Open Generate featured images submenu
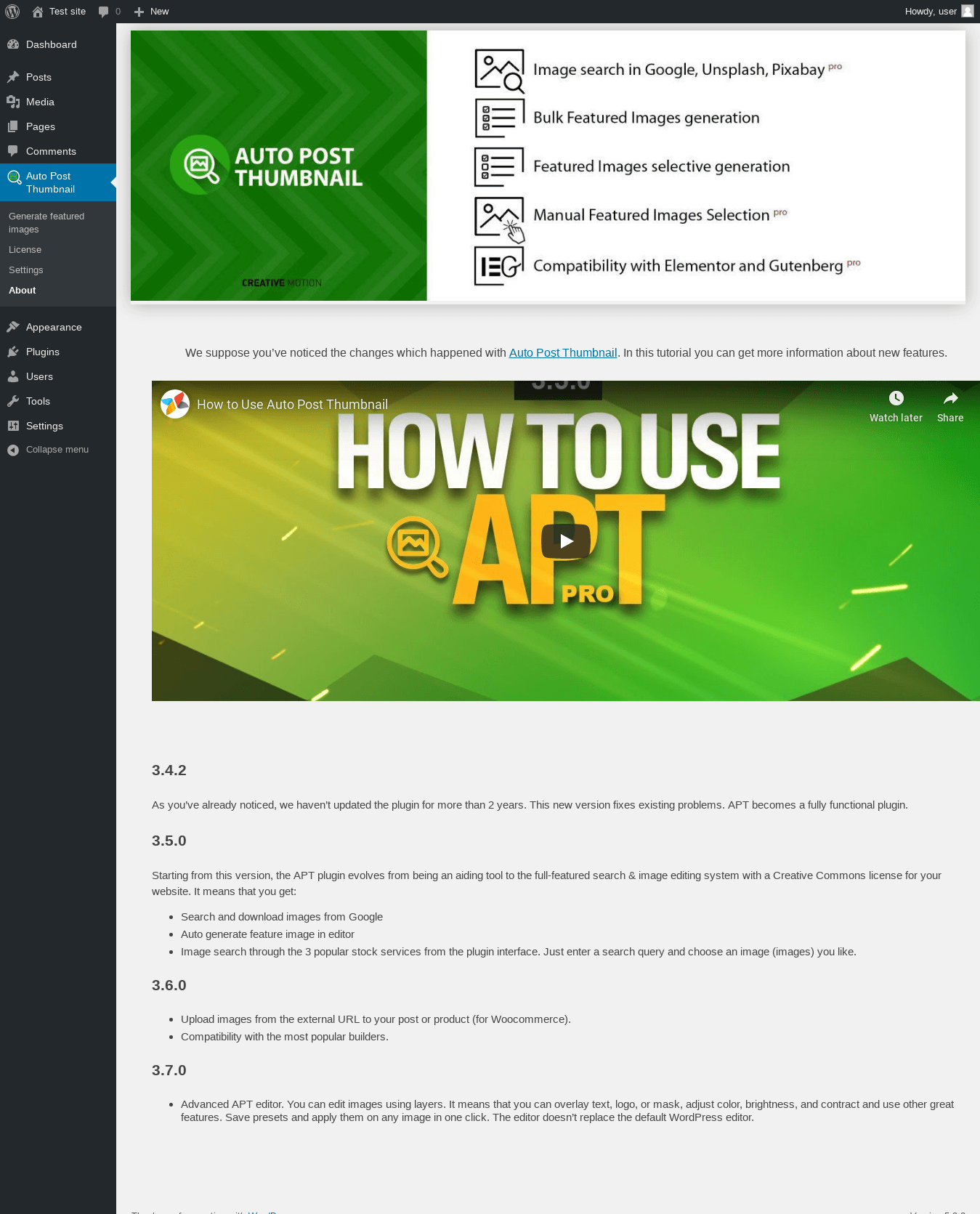Screen dimensions: 980x1214 [46, 222]
